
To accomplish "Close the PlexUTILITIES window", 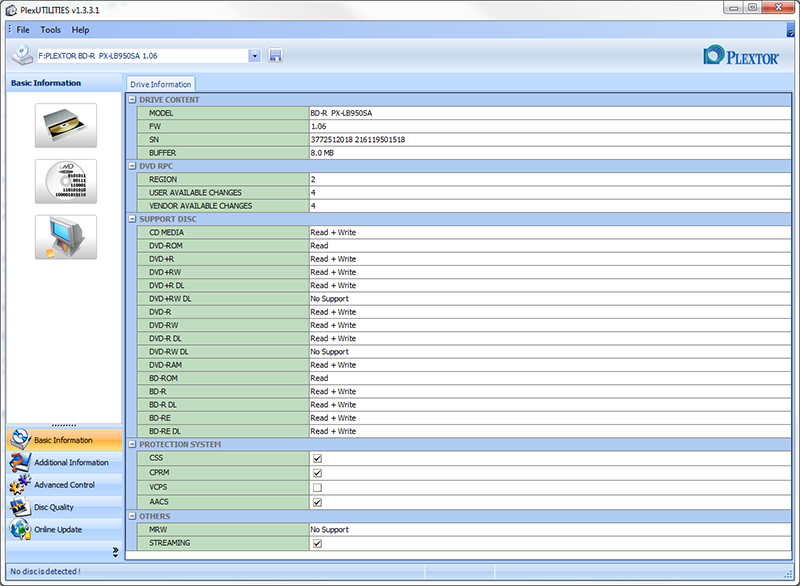I will coord(779,8).
